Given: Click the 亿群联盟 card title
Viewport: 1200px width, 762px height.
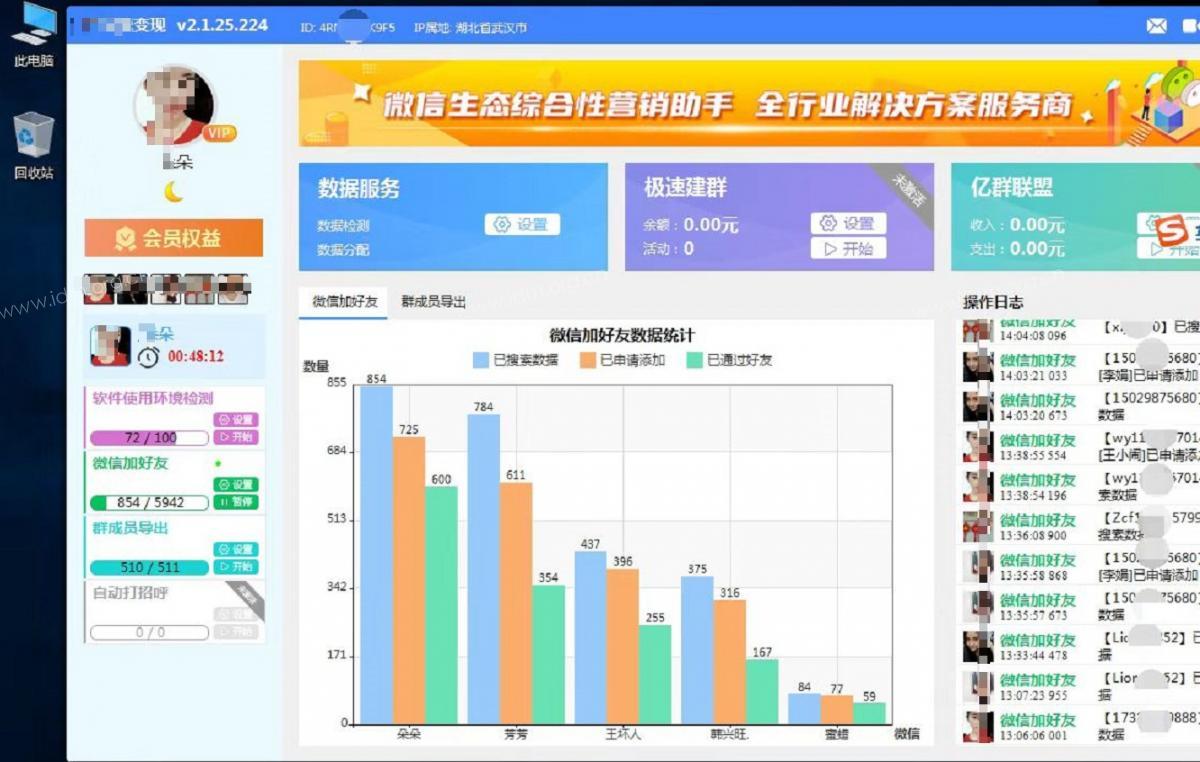Looking at the screenshot, I should pos(1012,187).
